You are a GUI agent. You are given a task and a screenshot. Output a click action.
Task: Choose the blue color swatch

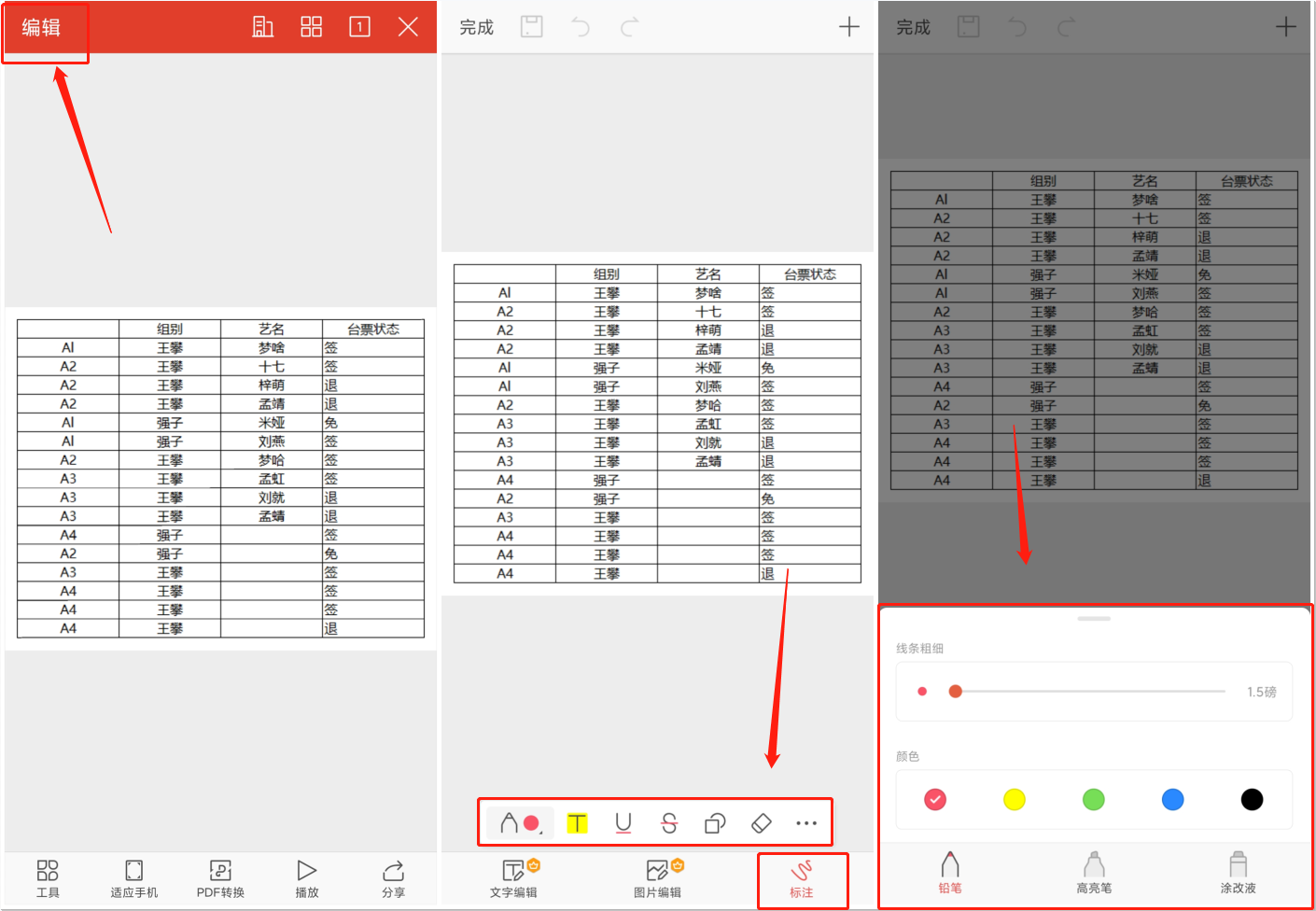coord(1173,799)
